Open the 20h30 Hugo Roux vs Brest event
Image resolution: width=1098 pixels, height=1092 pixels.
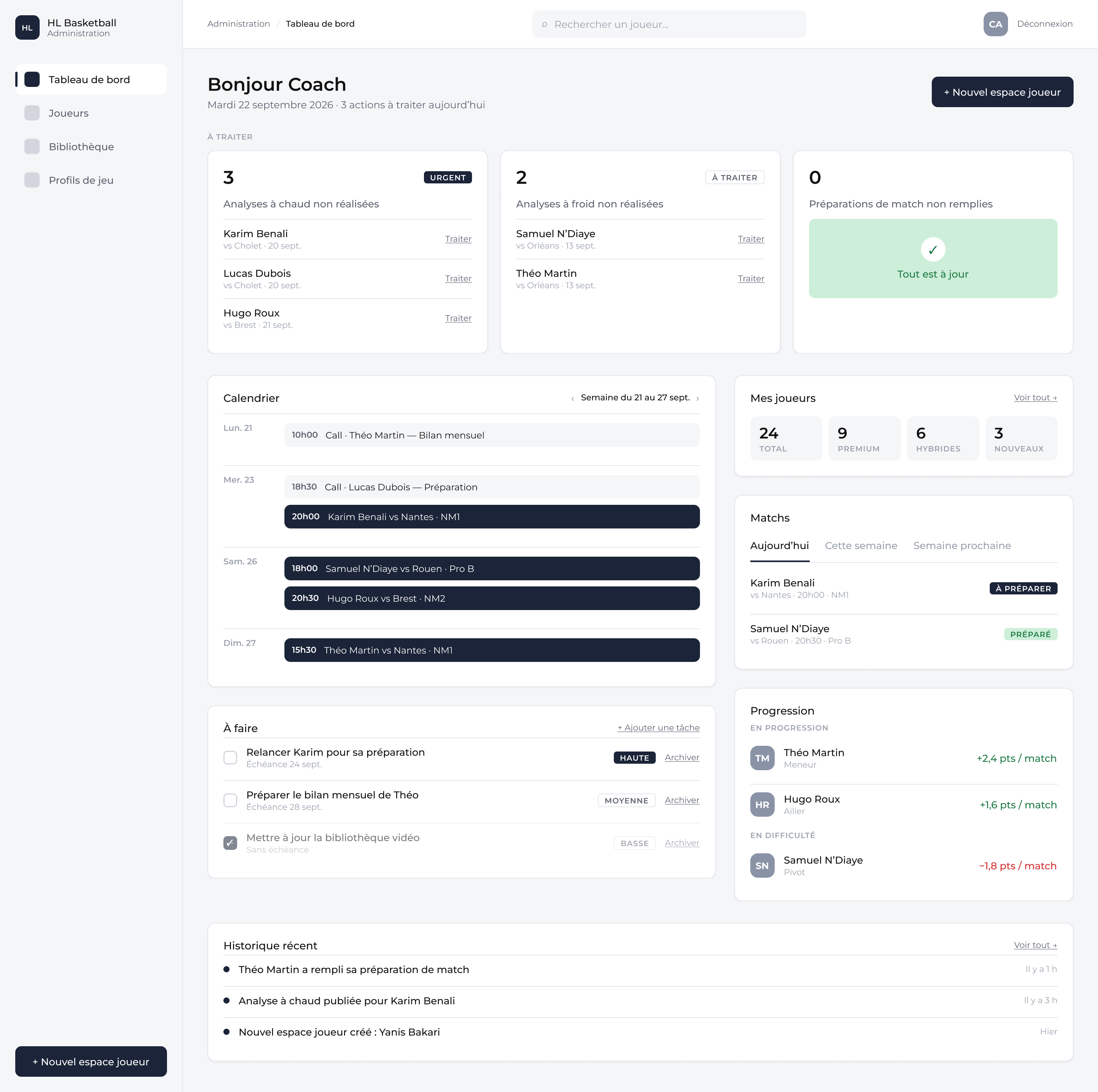click(491, 598)
